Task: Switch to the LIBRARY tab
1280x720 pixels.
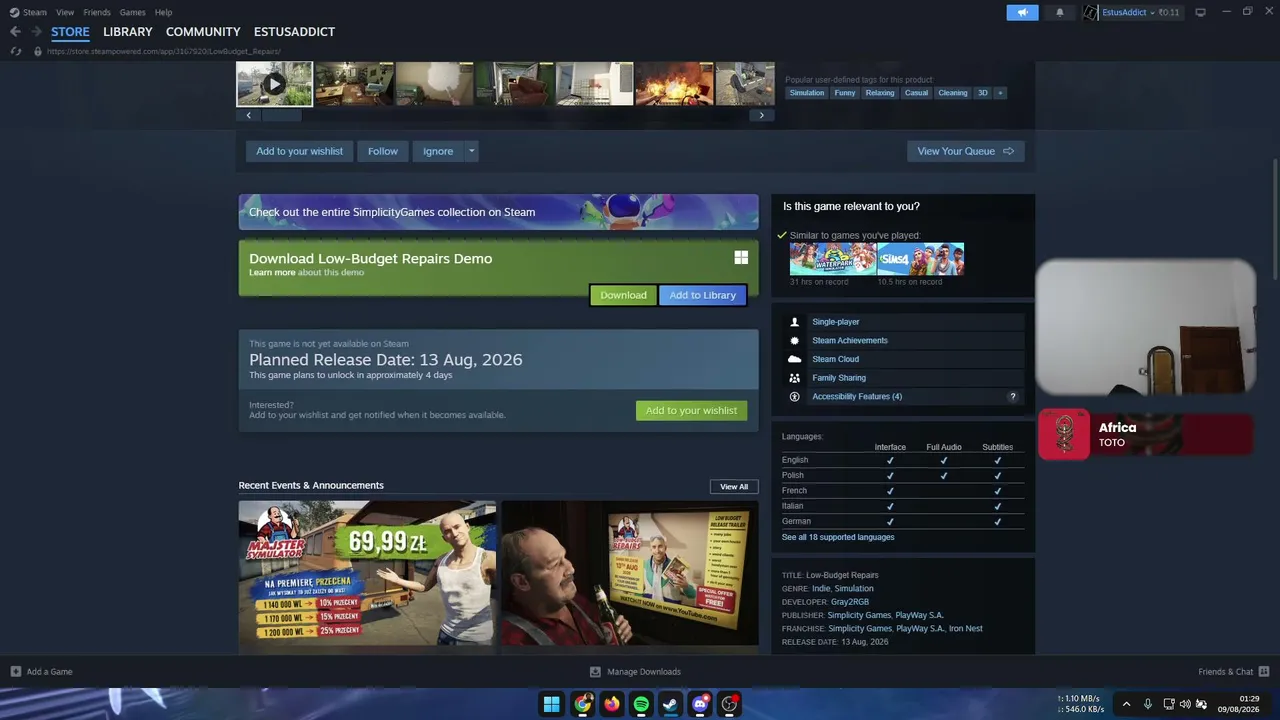Action: [128, 32]
